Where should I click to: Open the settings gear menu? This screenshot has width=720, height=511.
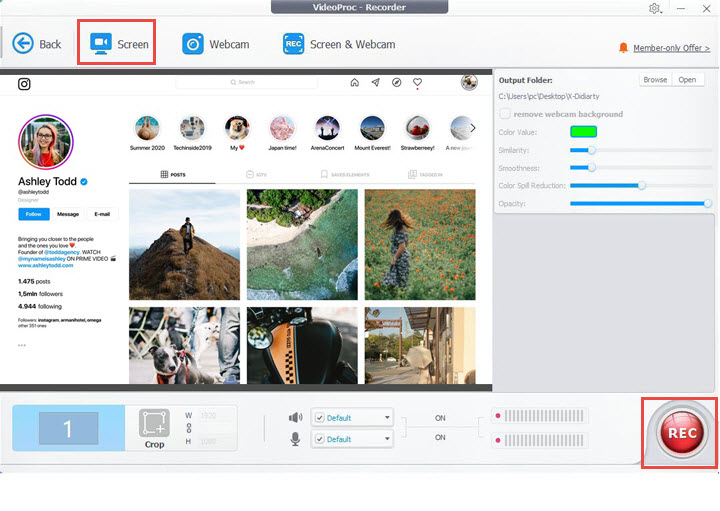tap(655, 8)
